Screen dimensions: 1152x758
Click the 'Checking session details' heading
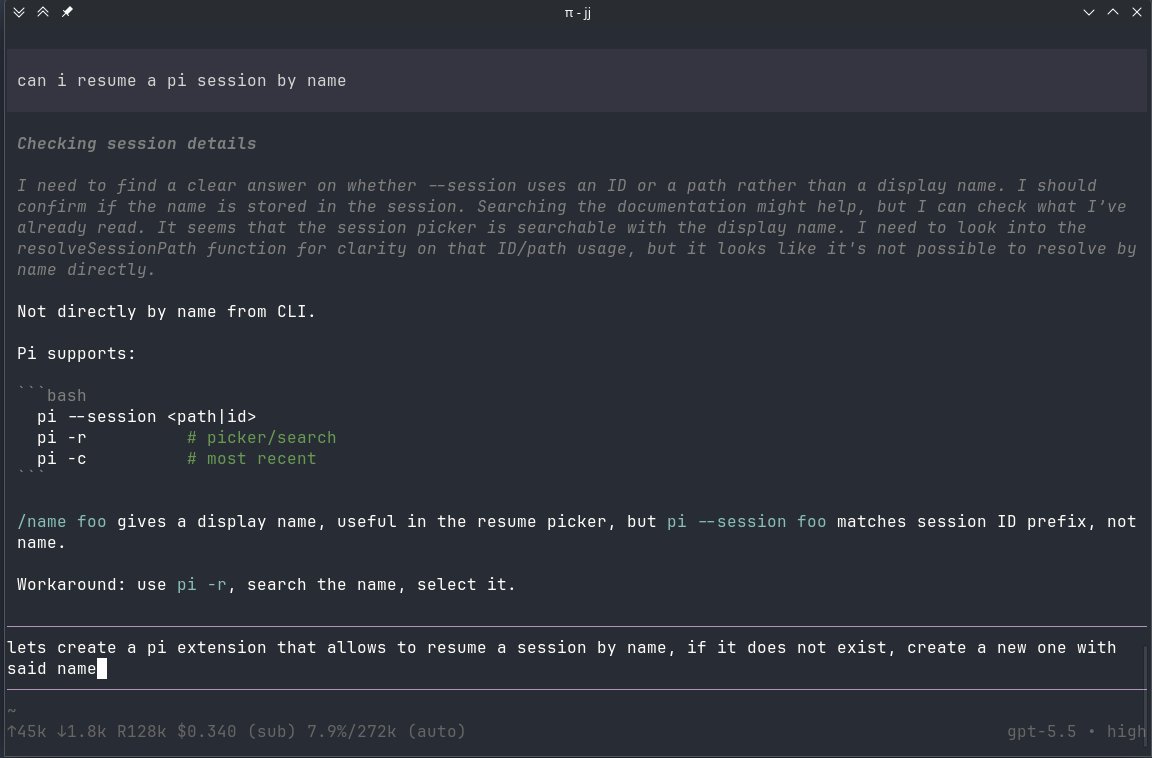pos(137,144)
